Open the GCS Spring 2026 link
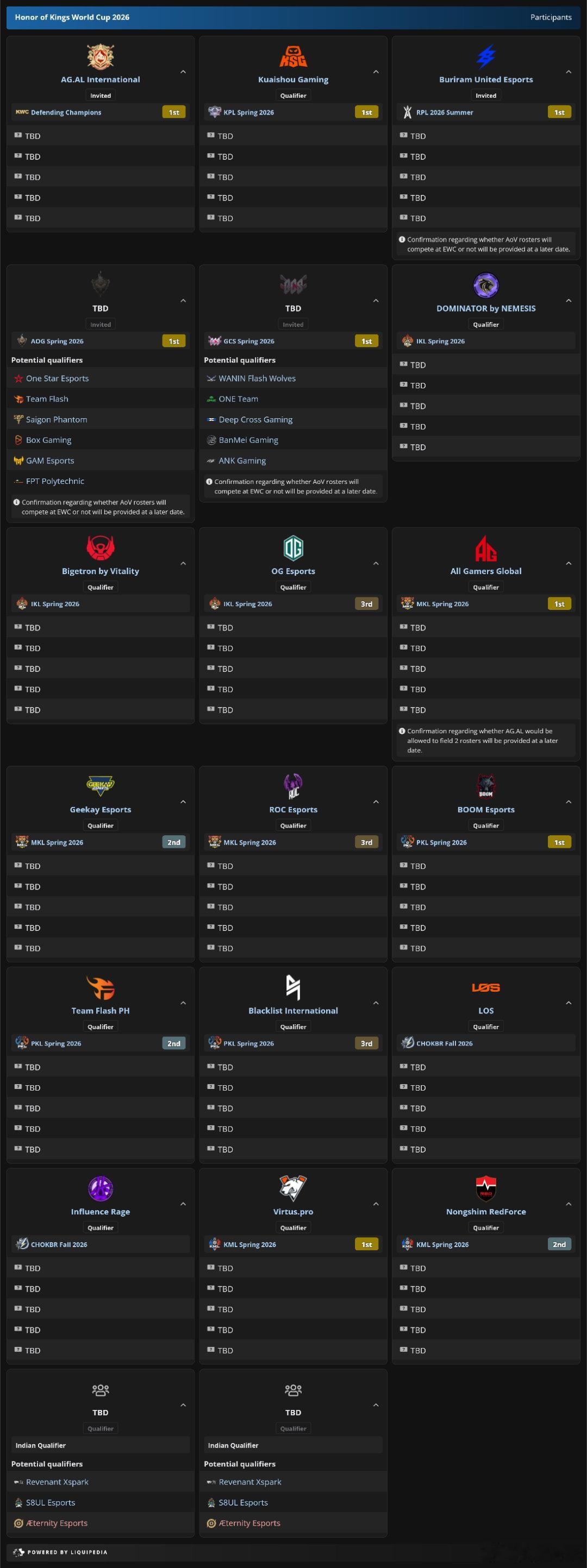 click(249, 342)
